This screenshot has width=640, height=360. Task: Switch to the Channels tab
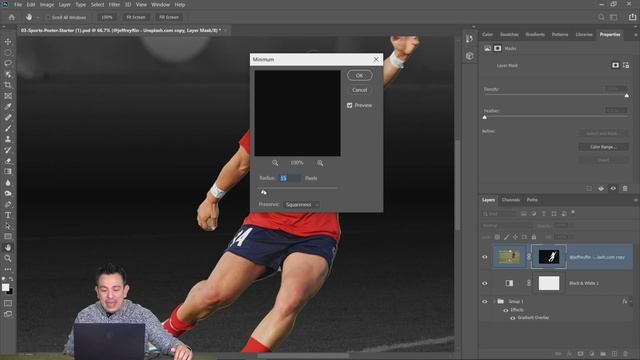pos(511,200)
